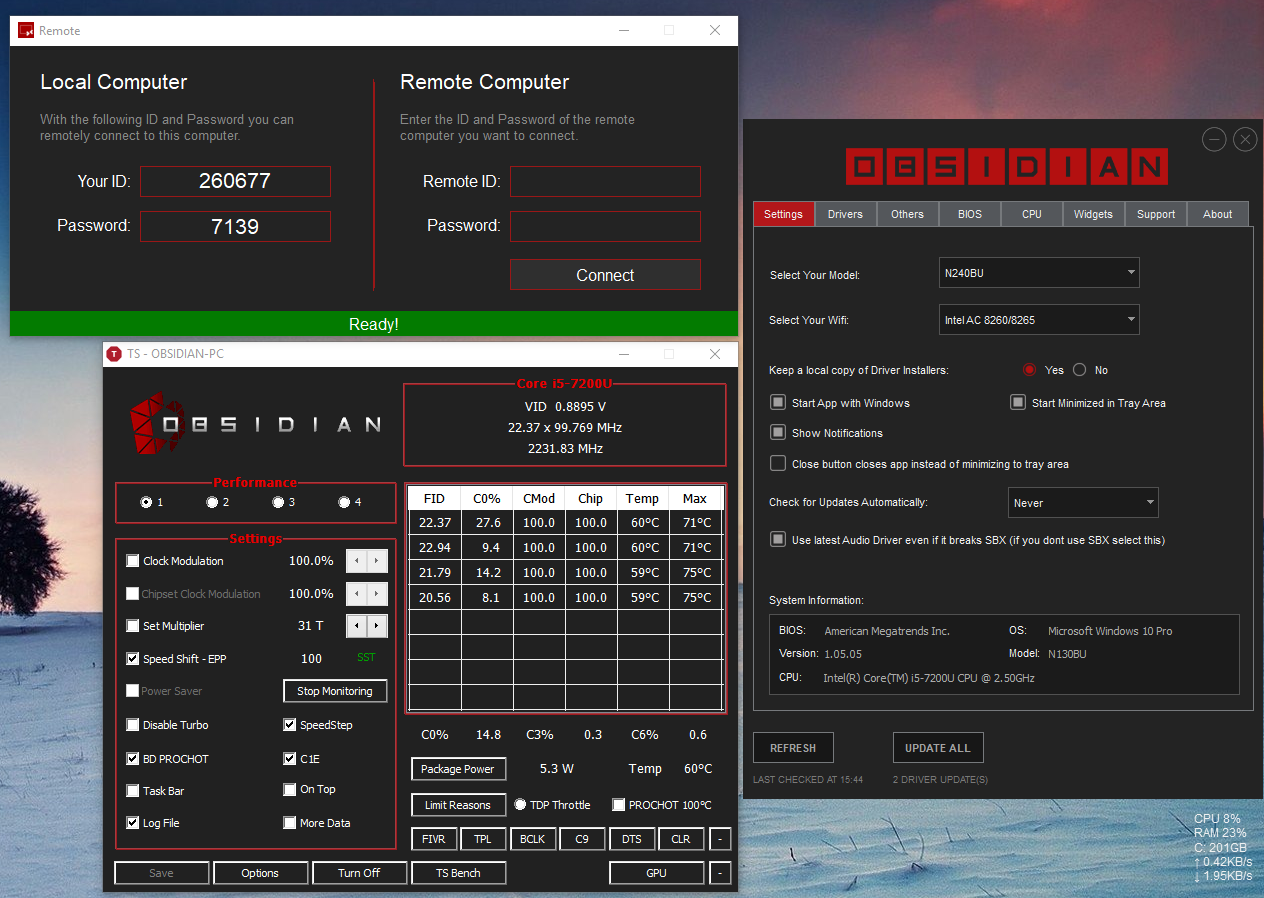The width and height of the screenshot is (1264, 898).
Task: Toggle Start App with Windows
Action: click(x=777, y=403)
